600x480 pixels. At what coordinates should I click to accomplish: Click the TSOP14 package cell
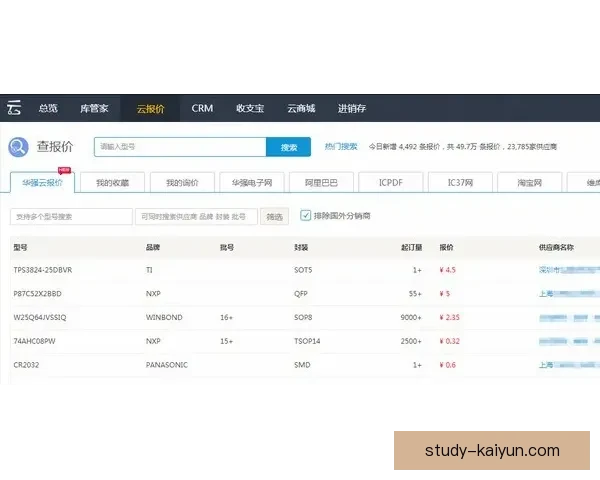(x=307, y=341)
